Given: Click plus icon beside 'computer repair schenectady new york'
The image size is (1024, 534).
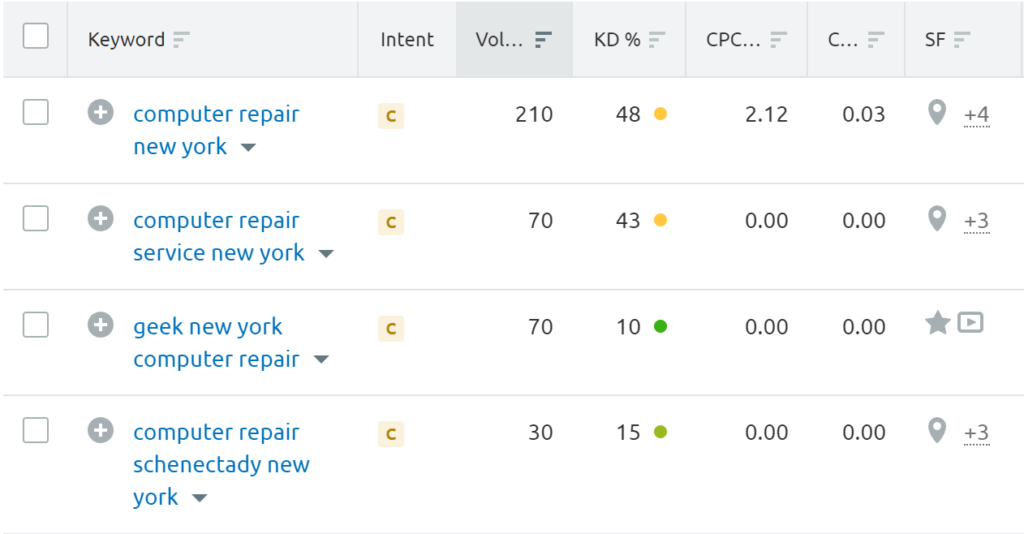Looking at the screenshot, I should coord(101,430).
